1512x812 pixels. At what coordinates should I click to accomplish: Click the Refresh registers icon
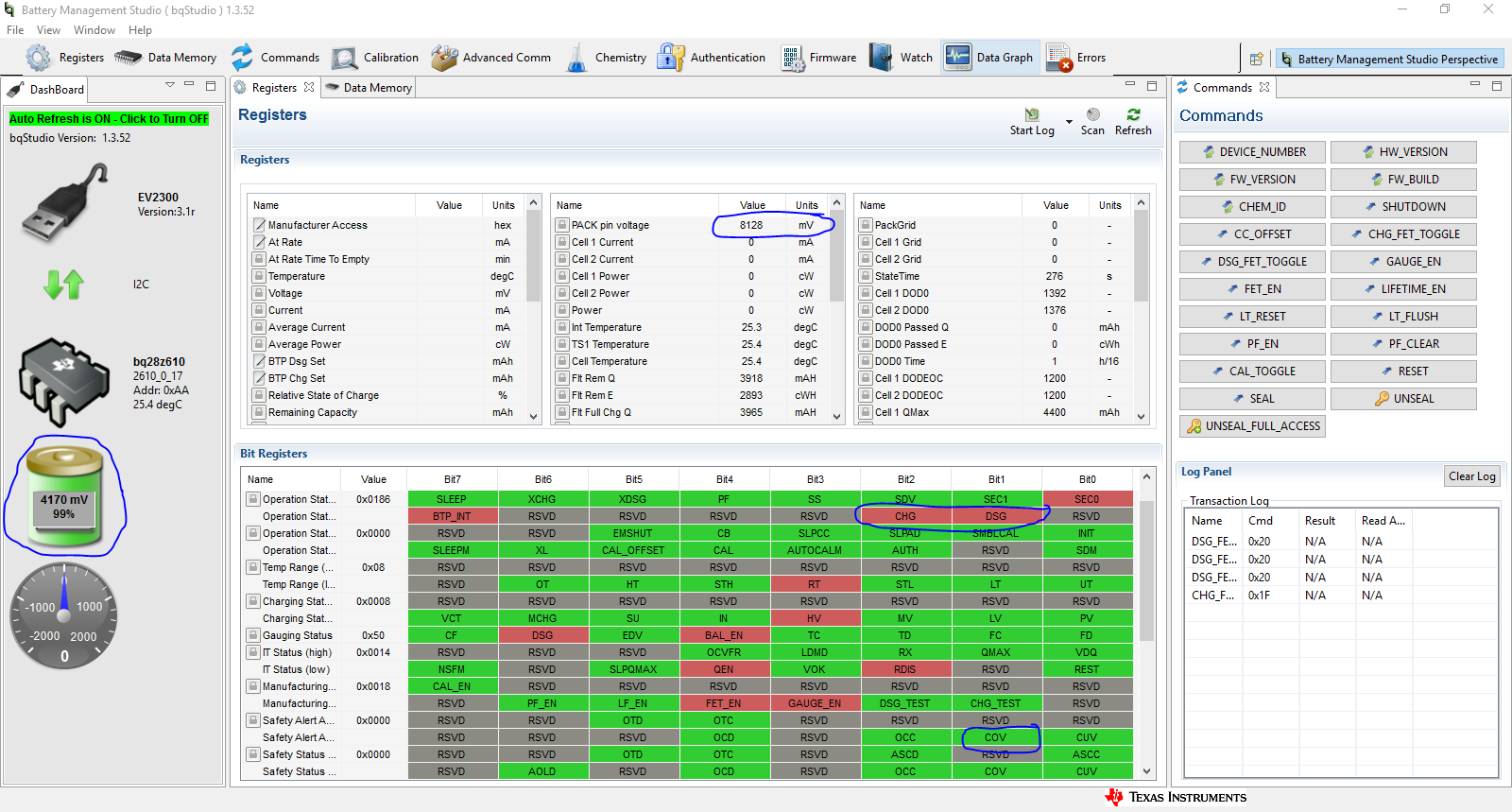[x=1133, y=114]
